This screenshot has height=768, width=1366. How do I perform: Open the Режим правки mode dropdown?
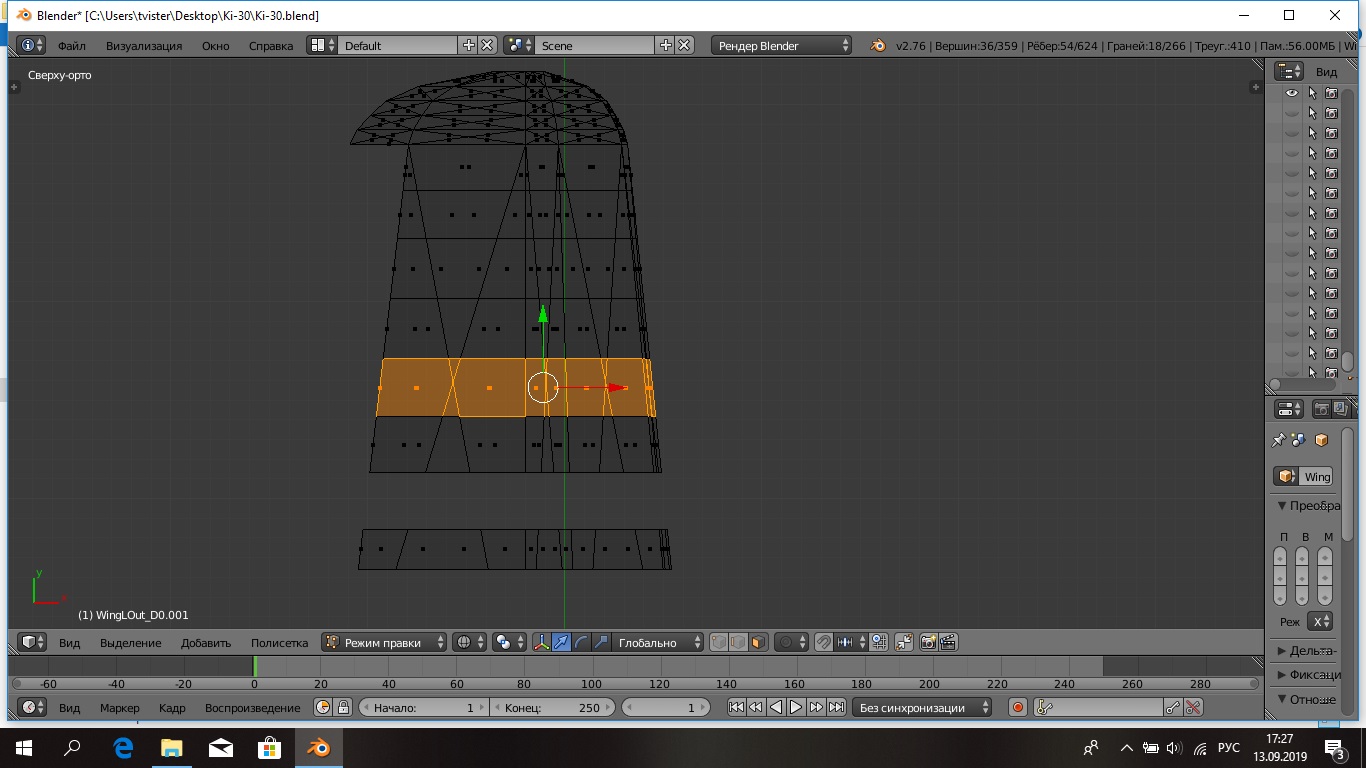point(385,643)
